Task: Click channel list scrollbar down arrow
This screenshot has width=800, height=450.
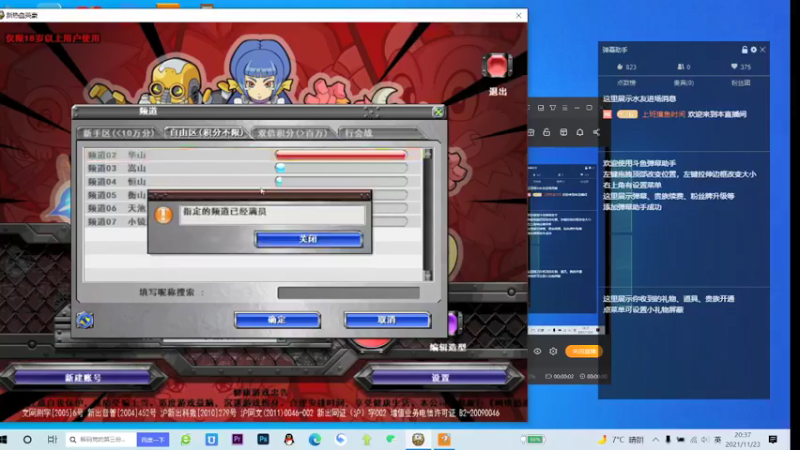Action: pos(428,276)
